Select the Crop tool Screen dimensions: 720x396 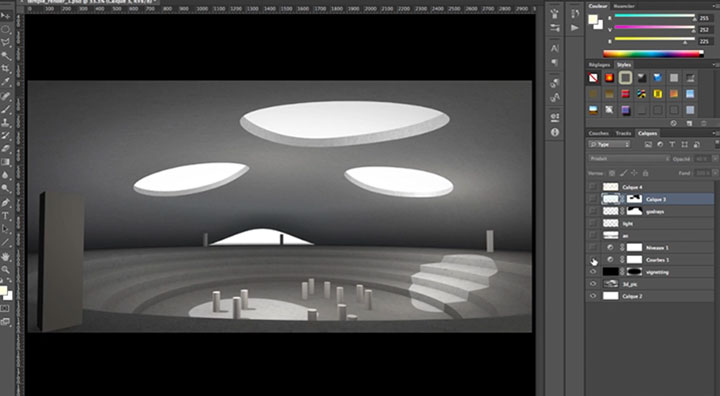point(6,69)
